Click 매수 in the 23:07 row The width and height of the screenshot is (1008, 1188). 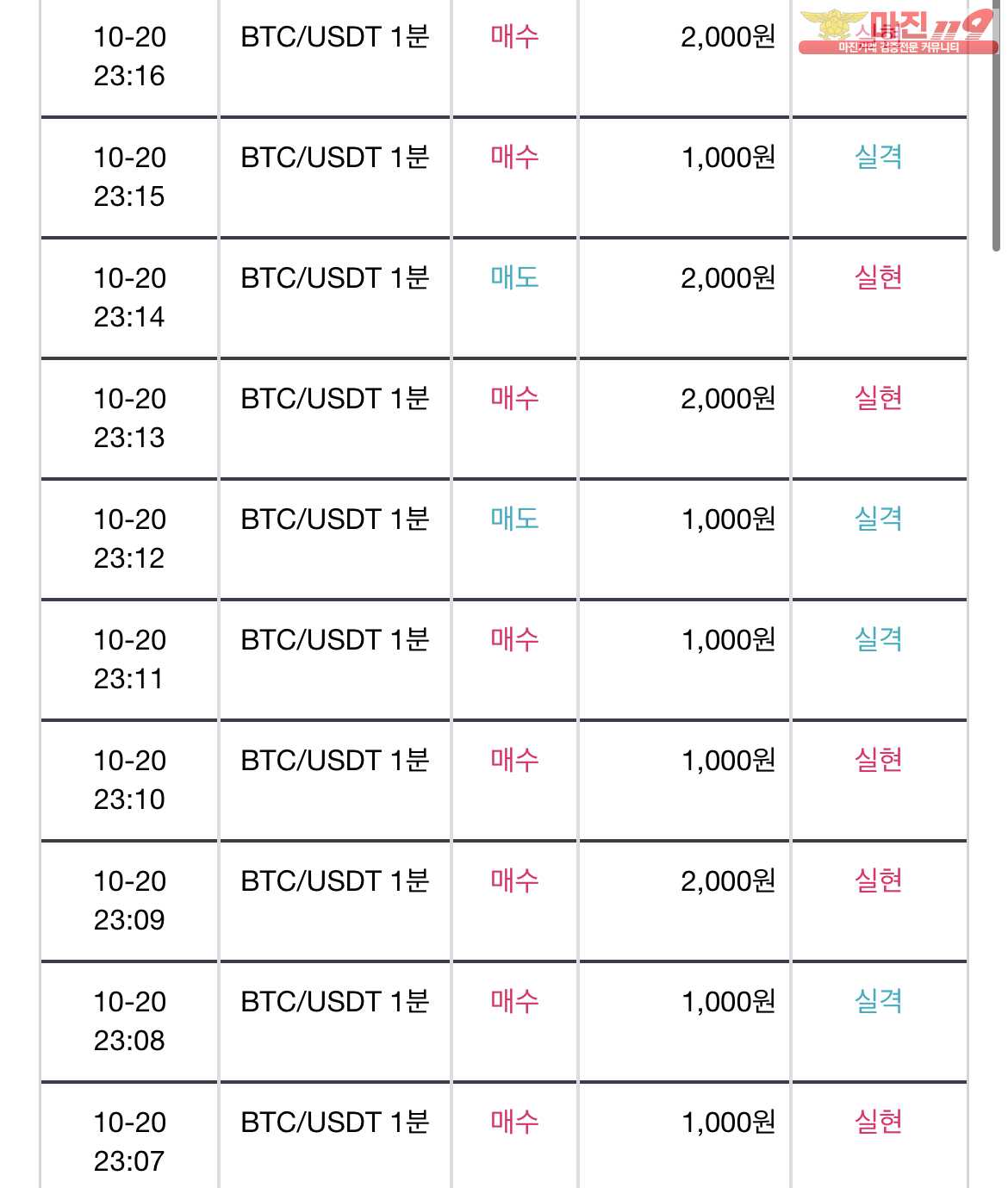pos(514,1122)
